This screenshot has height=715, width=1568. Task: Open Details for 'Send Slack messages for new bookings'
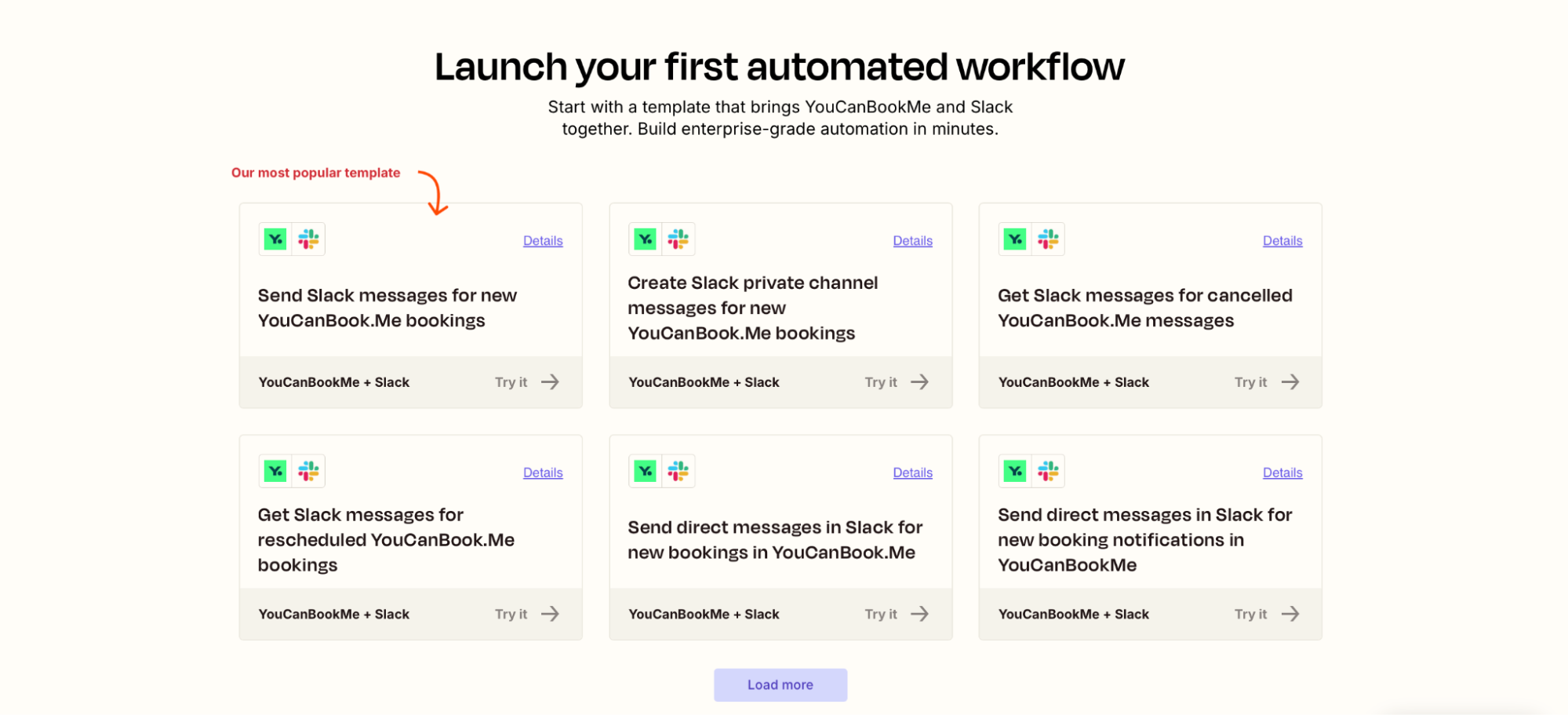pos(543,240)
